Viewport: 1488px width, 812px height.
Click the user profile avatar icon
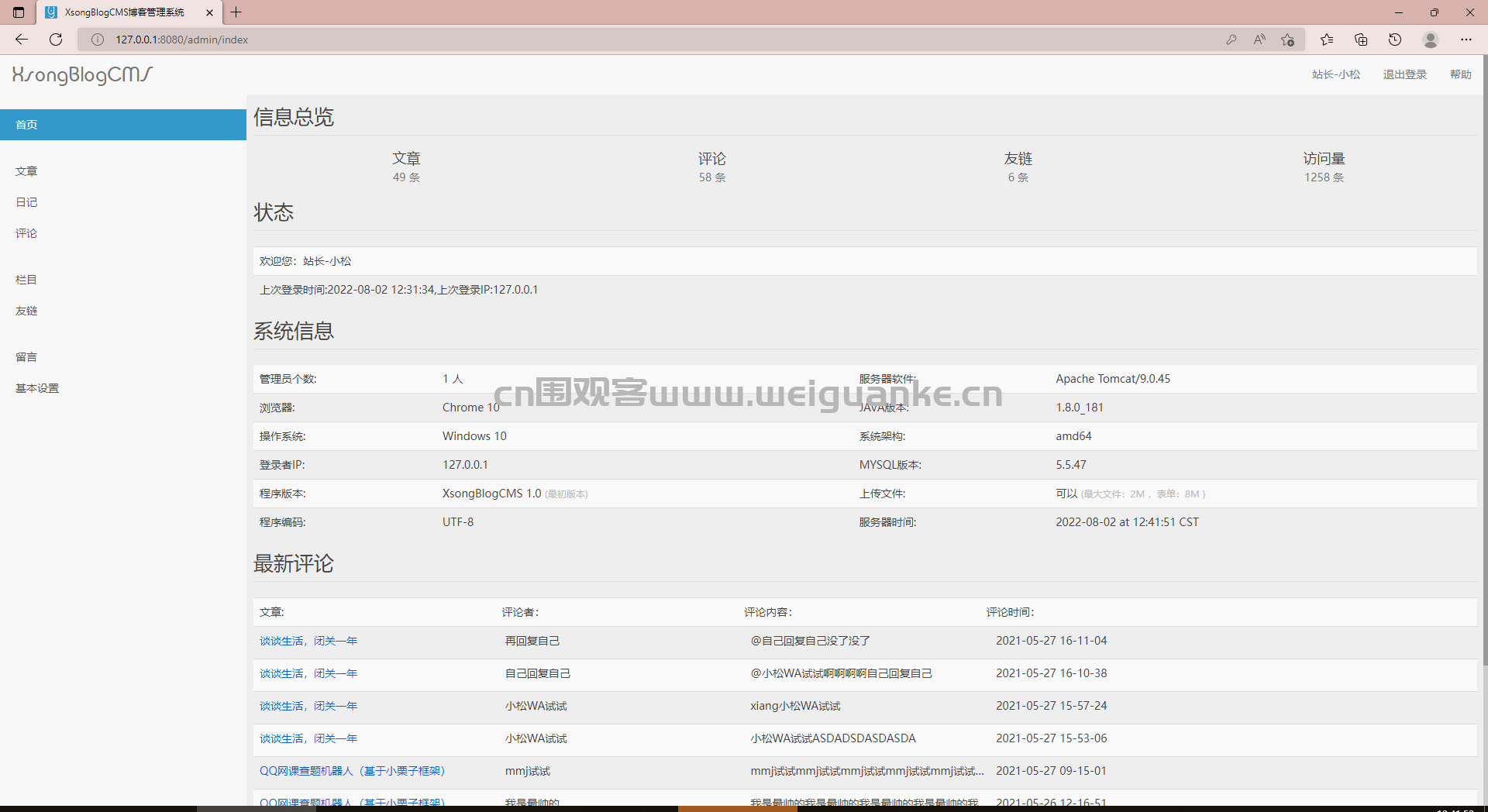[x=1431, y=40]
